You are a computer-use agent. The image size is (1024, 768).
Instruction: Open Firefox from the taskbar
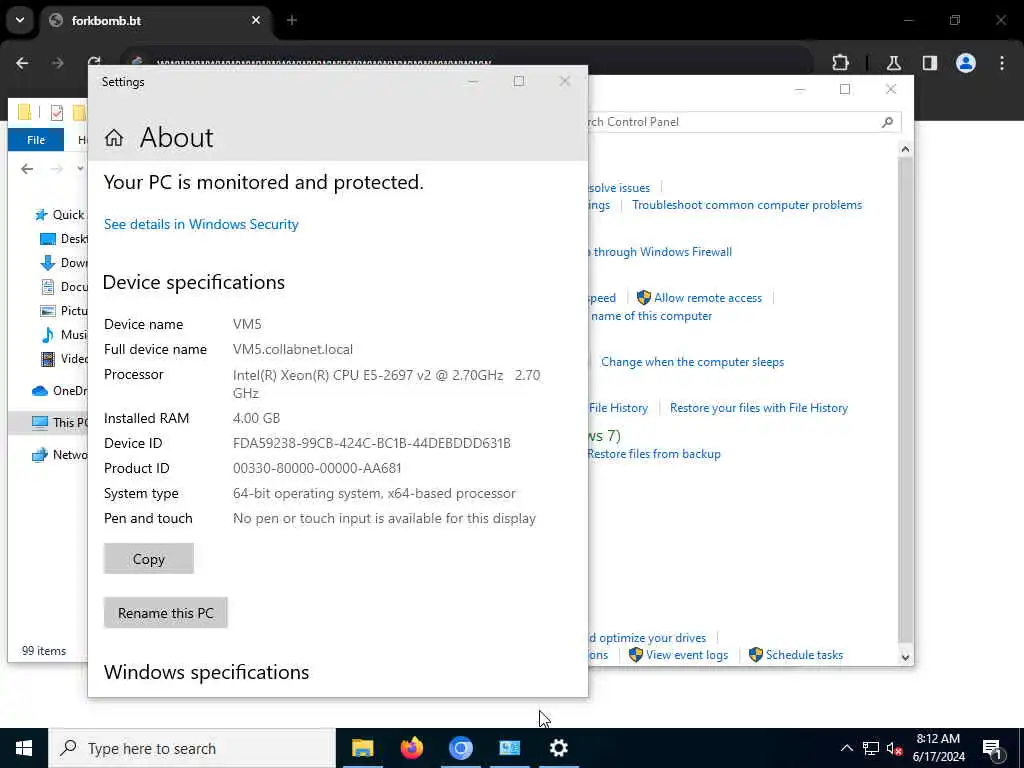point(411,748)
